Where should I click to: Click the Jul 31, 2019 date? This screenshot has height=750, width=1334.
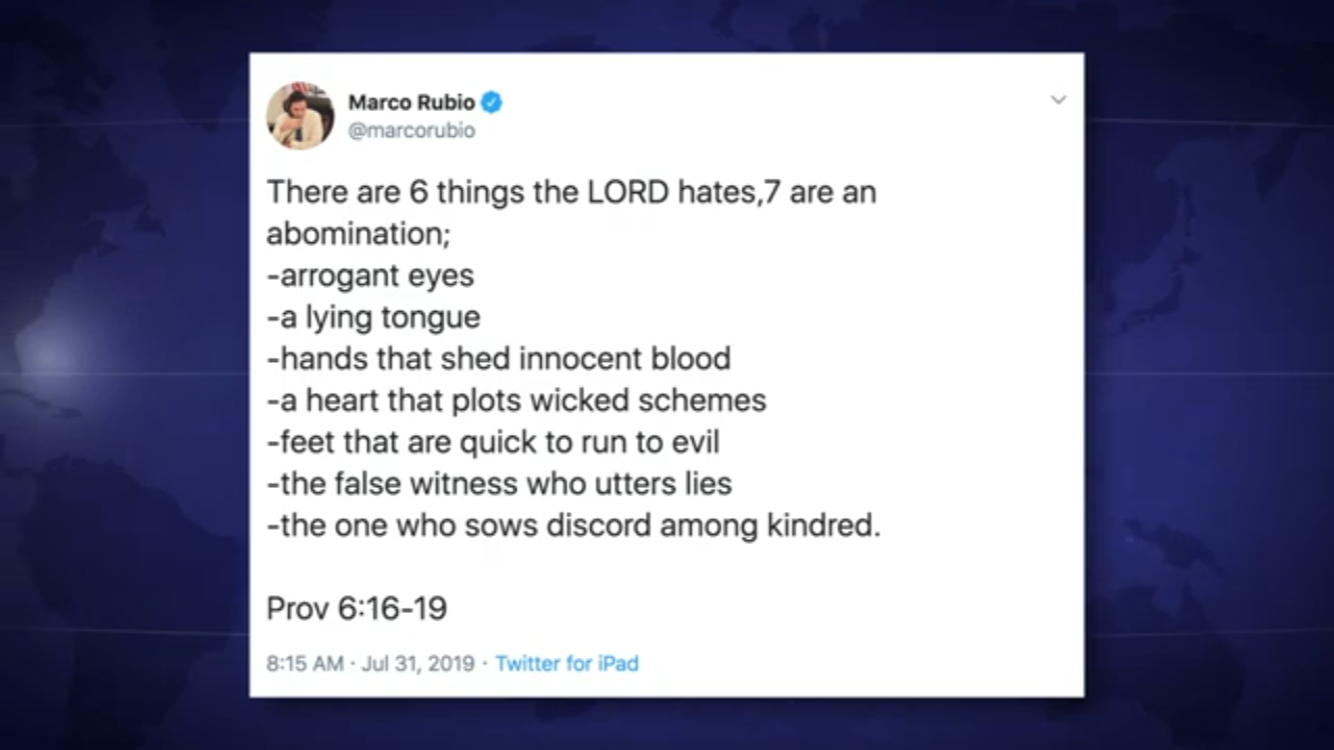417,663
